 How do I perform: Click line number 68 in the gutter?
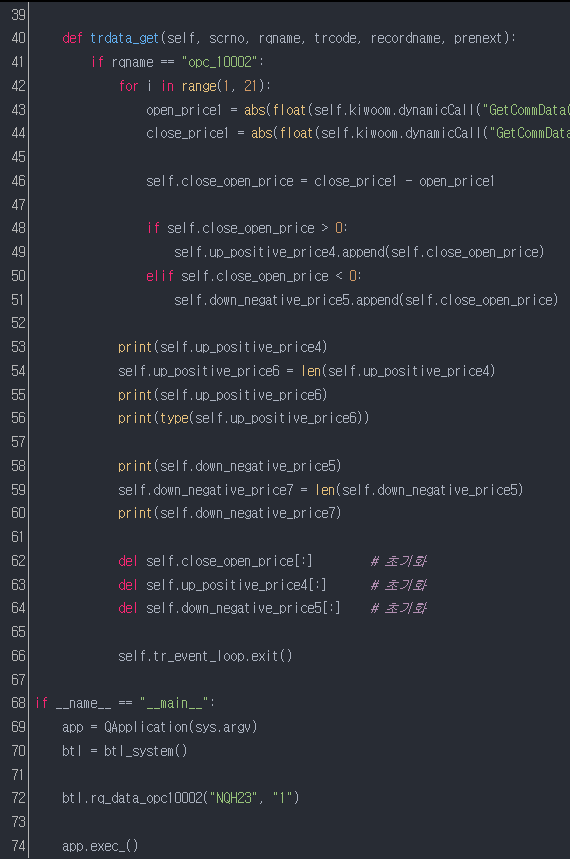(x=18, y=703)
